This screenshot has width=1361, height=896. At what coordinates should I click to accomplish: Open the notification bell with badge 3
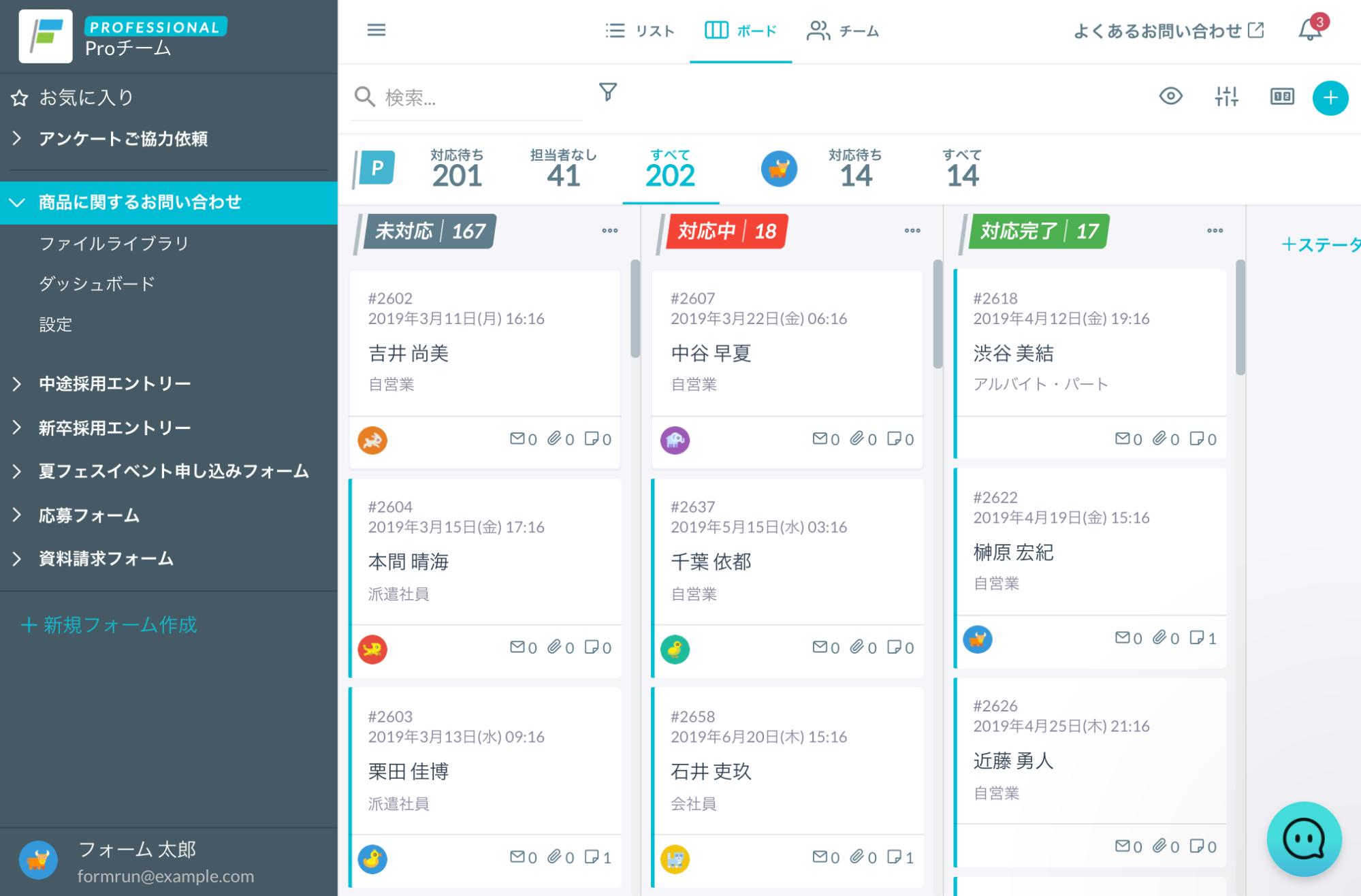pyautogui.click(x=1311, y=30)
